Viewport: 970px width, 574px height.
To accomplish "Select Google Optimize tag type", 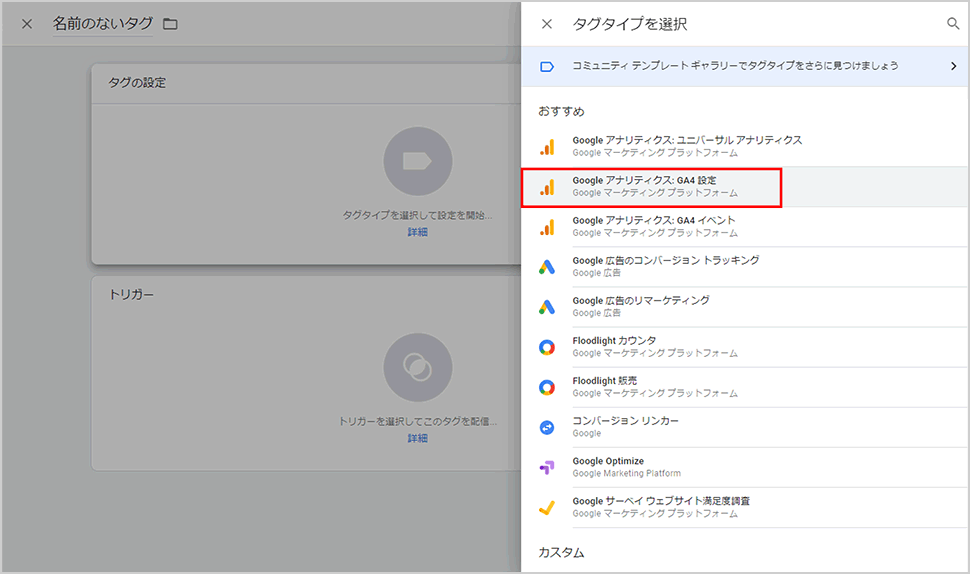I will point(745,468).
